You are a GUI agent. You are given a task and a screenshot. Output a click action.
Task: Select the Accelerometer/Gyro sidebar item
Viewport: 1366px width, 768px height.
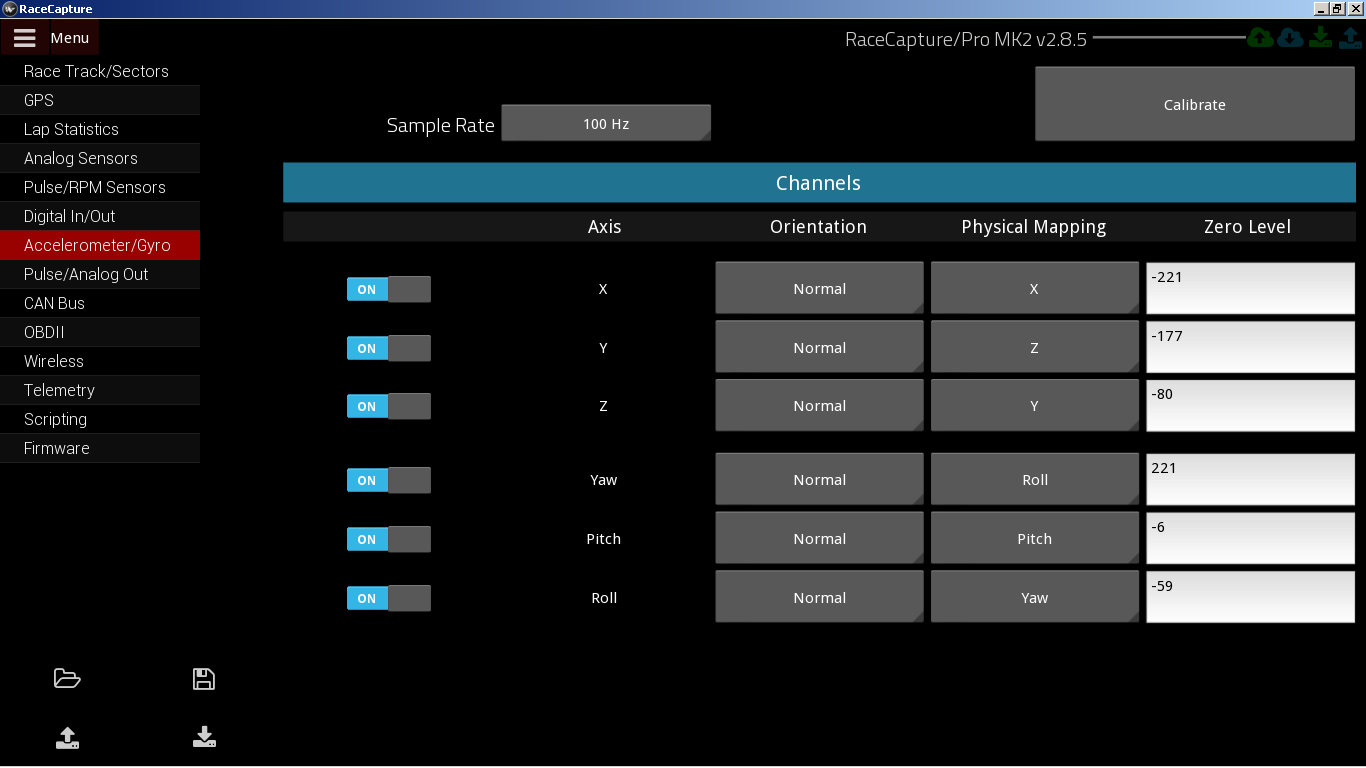tap(100, 245)
